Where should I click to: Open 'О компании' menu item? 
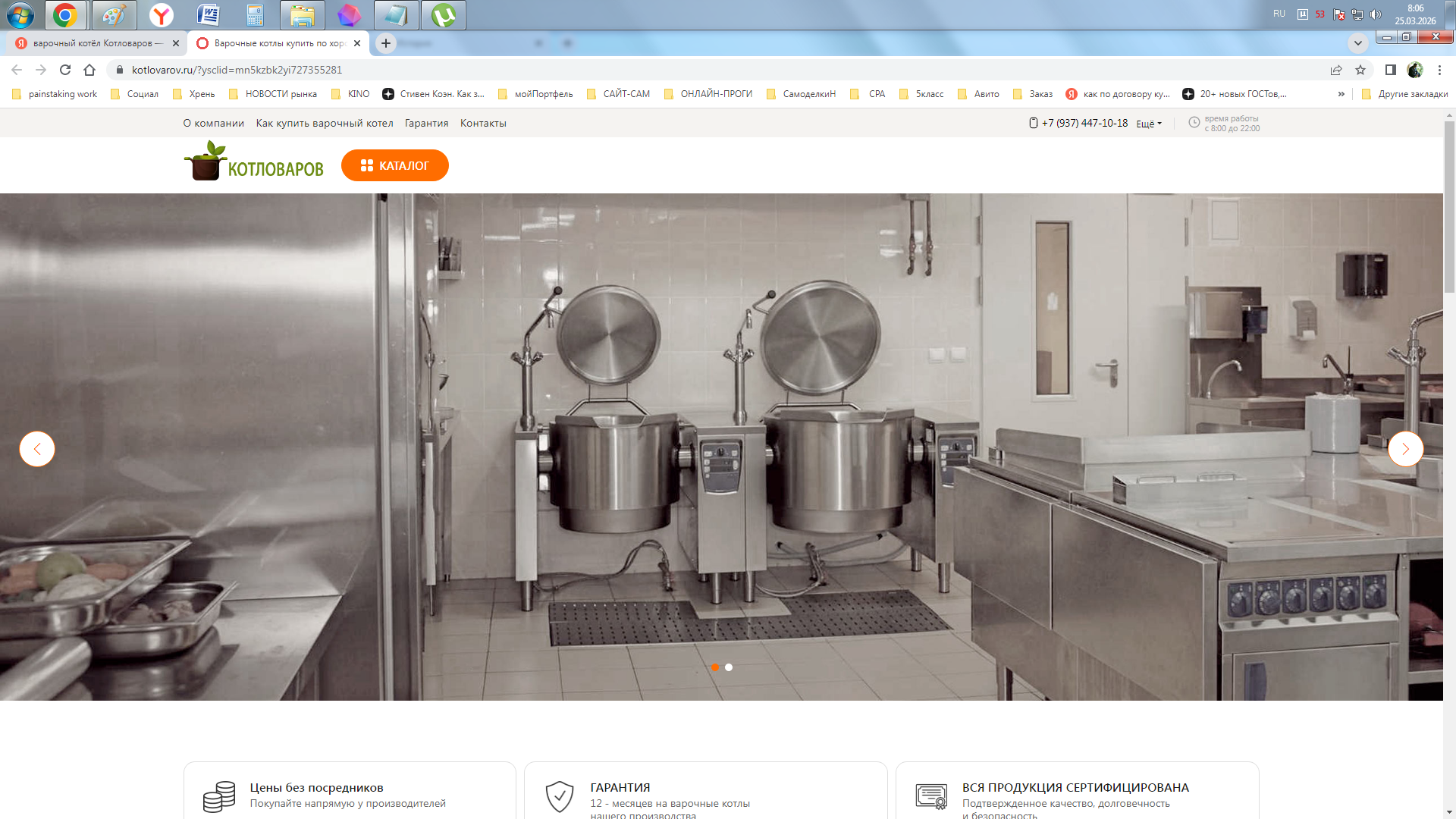(x=213, y=124)
